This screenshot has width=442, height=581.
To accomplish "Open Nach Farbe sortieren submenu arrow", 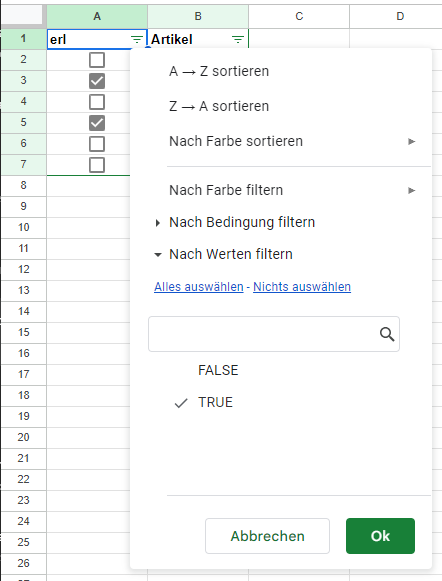I will [x=411, y=141].
